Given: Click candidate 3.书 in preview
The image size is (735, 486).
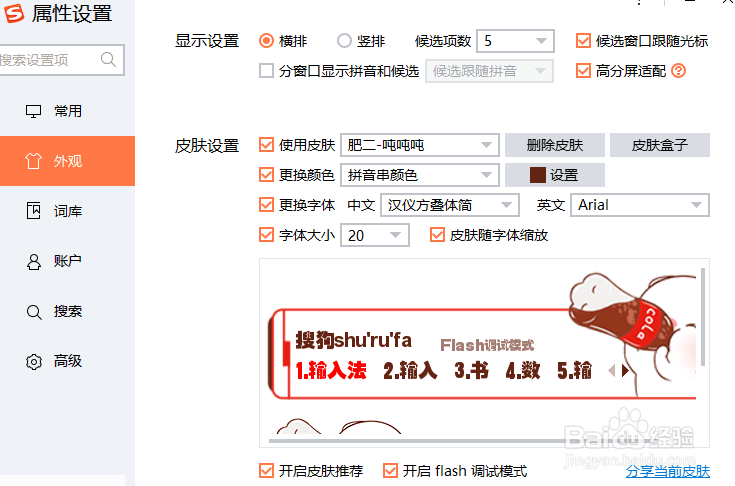Looking at the screenshot, I should coord(471,371).
